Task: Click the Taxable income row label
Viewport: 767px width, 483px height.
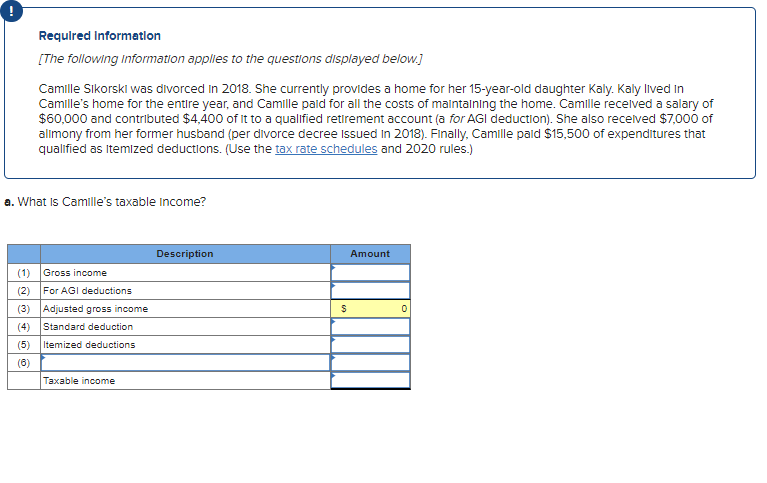Action: 79,381
